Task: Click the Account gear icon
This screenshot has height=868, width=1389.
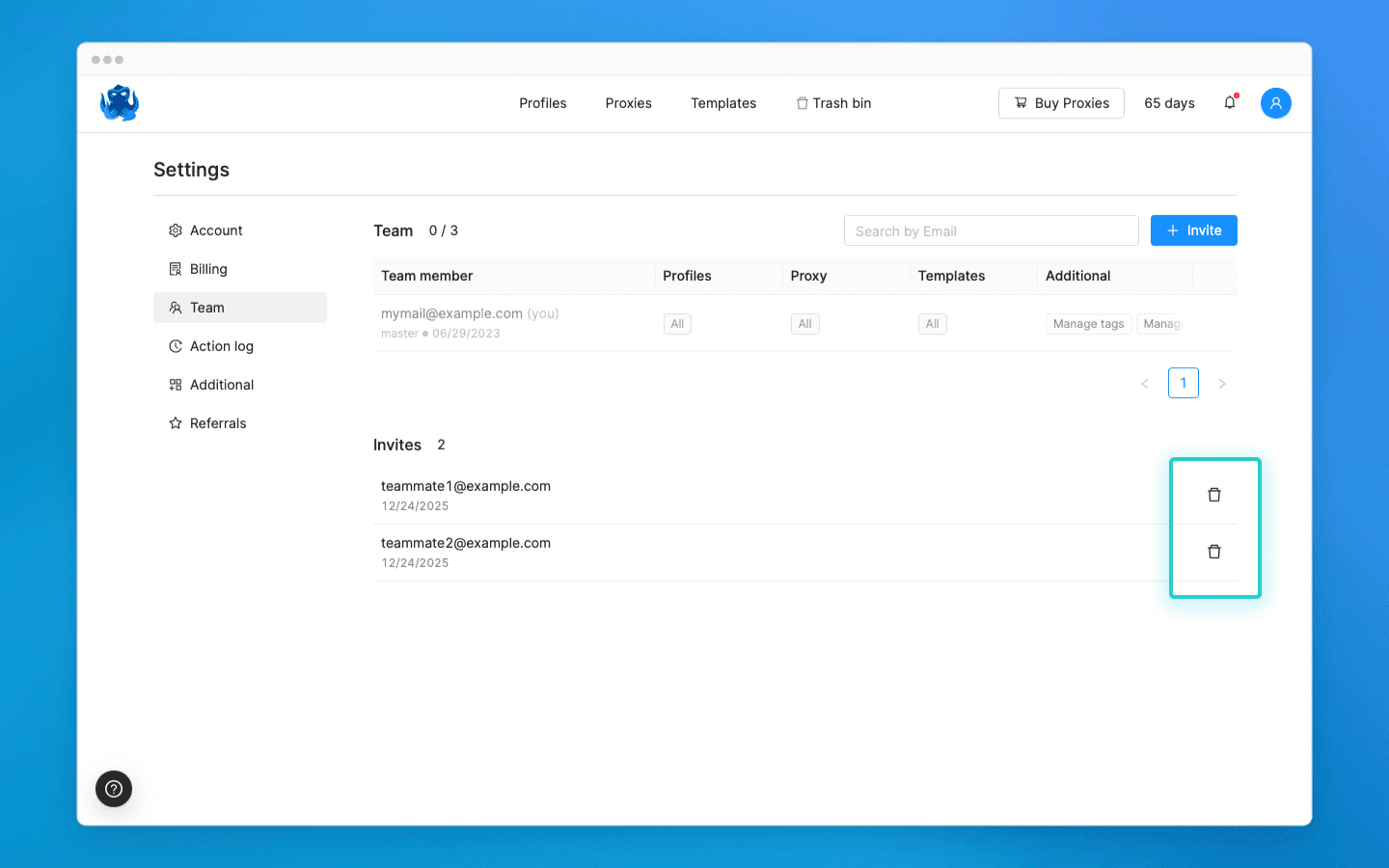Action: (176, 231)
